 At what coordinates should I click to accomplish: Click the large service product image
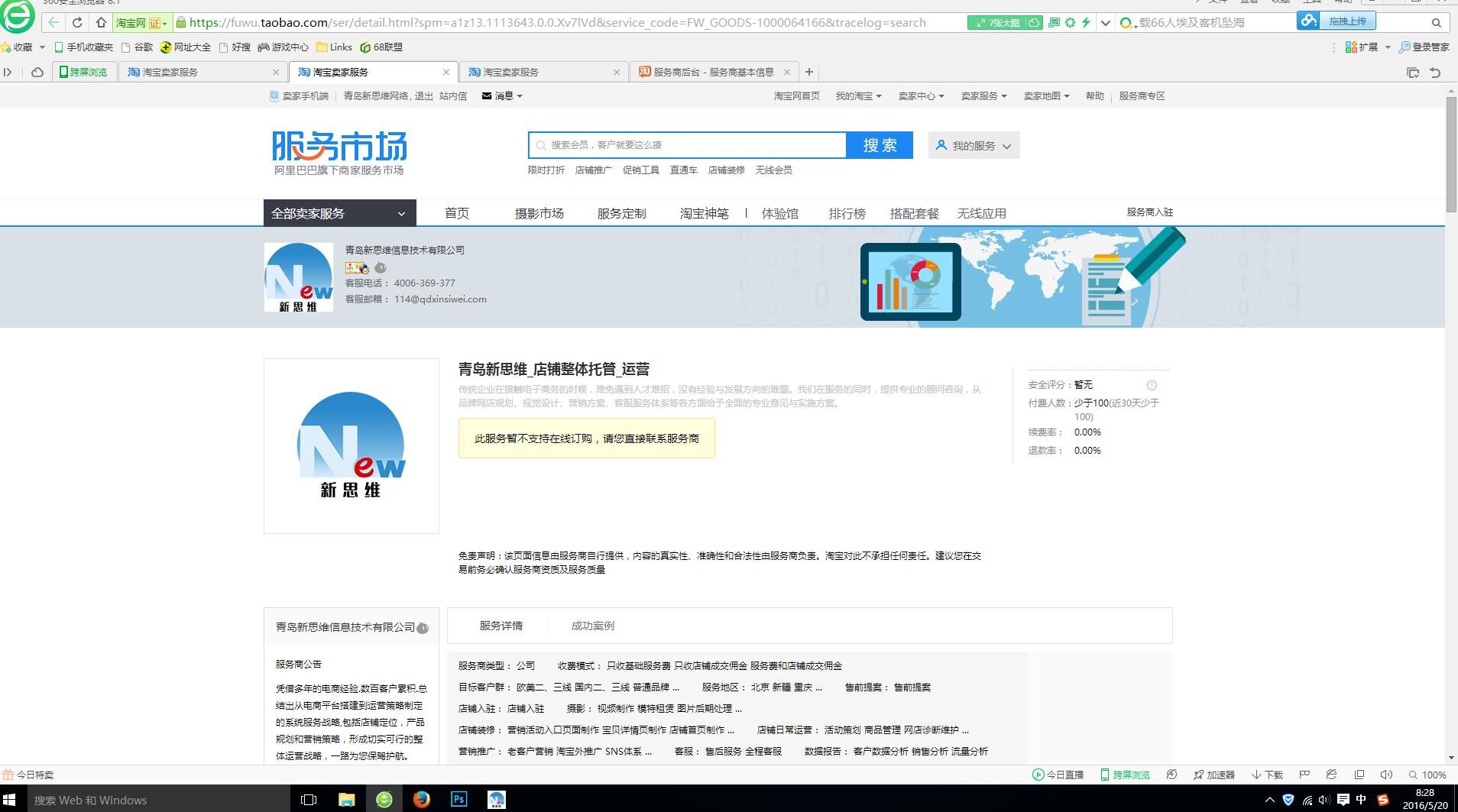352,446
